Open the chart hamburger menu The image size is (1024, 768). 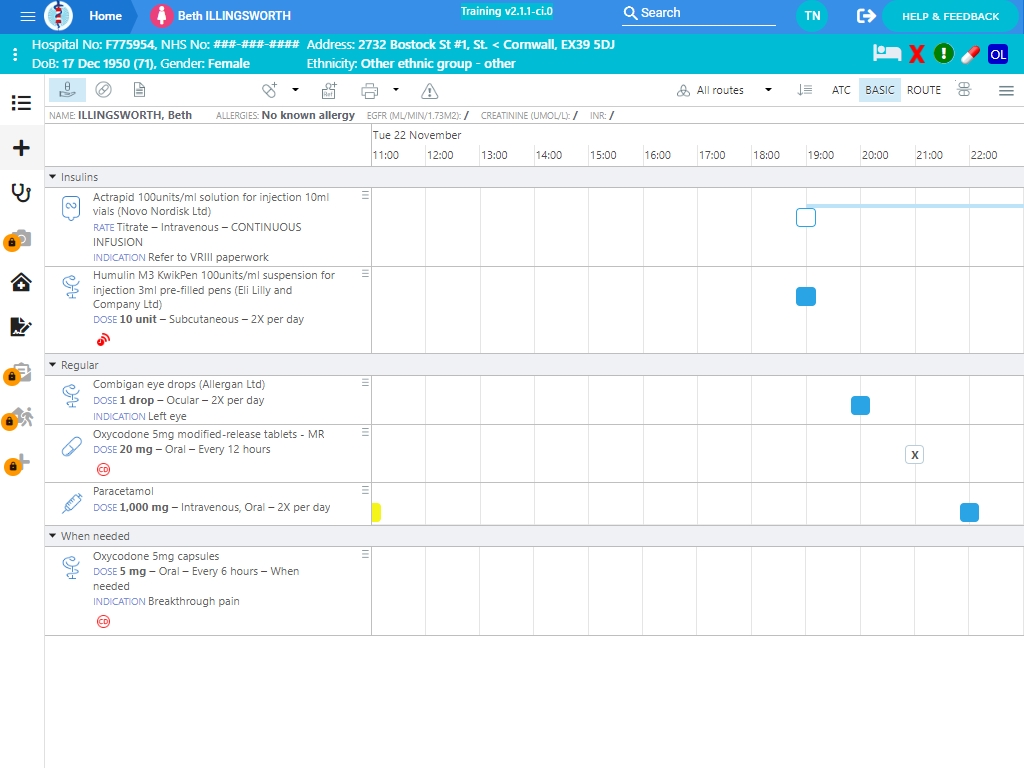pyautogui.click(x=1006, y=91)
